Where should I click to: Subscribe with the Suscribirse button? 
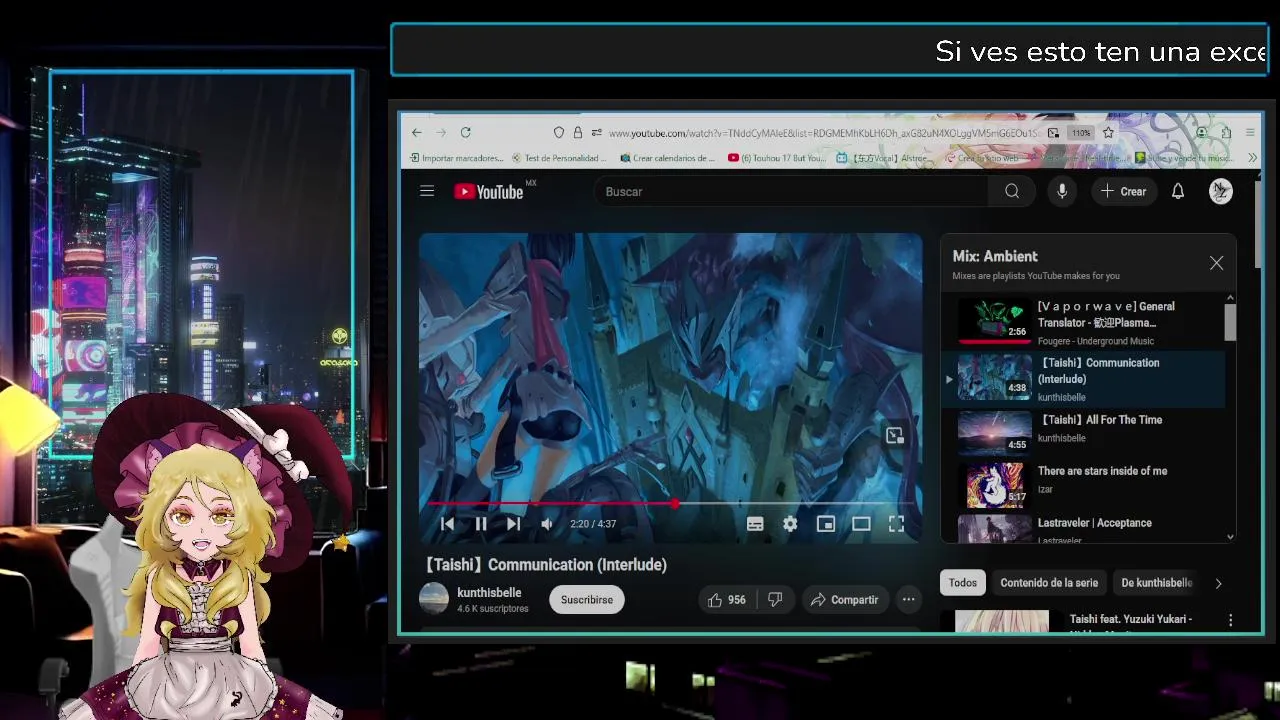[x=587, y=600]
